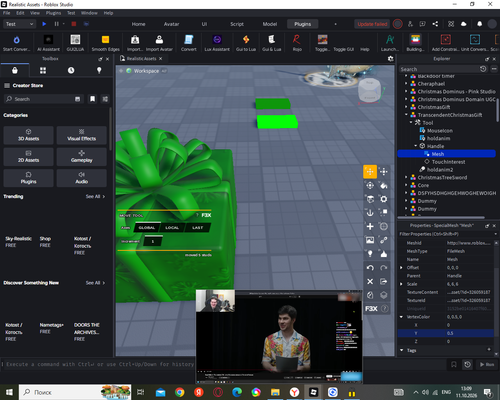The height and width of the screenshot is (400, 500).
Task: Open the Test mode dropdown
Action: click(19, 24)
